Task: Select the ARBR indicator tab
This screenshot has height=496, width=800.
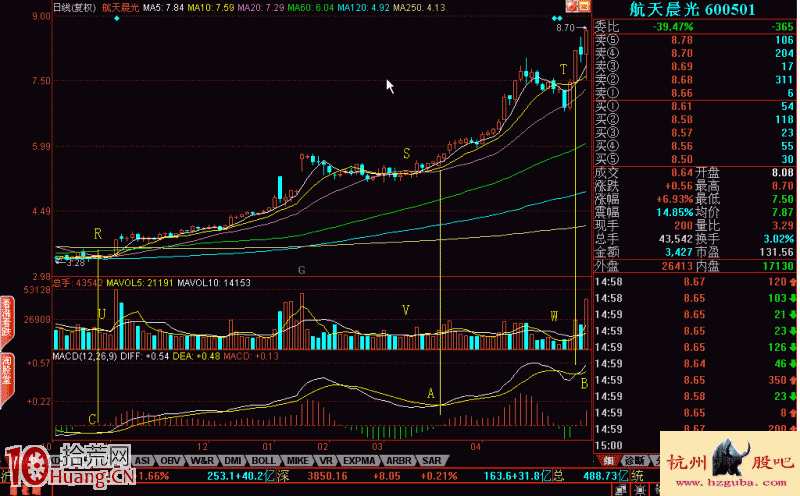Action: [x=398, y=460]
